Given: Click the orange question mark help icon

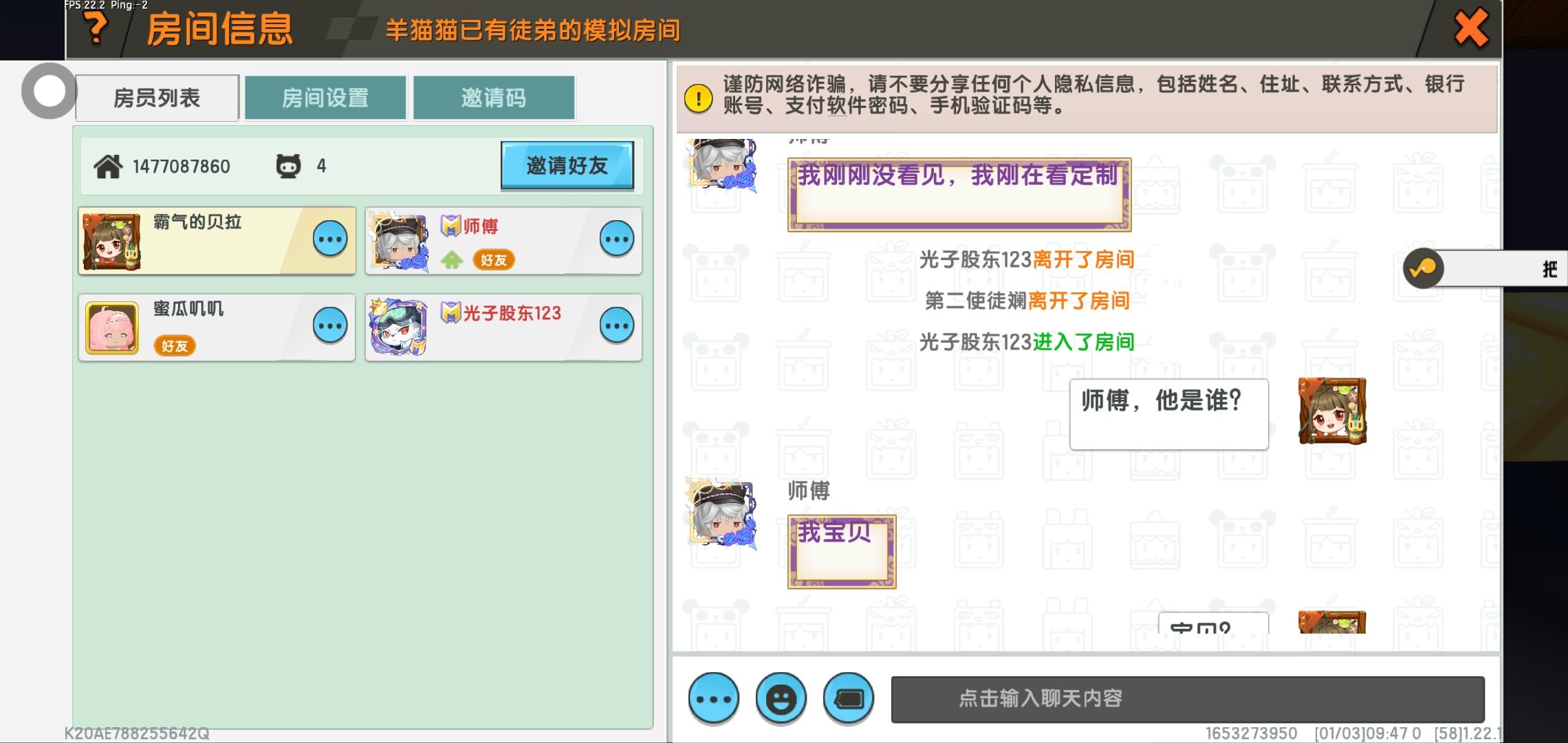Looking at the screenshot, I should click(96, 28).
